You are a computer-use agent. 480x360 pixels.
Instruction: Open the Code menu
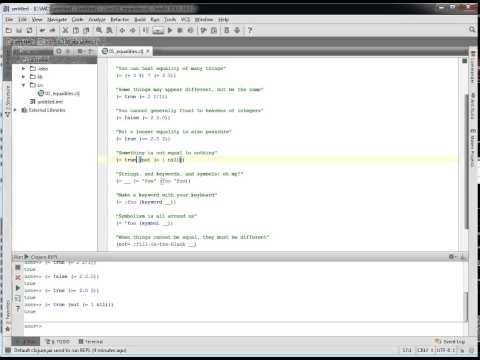pyautogui.click(x=77, y=20)
